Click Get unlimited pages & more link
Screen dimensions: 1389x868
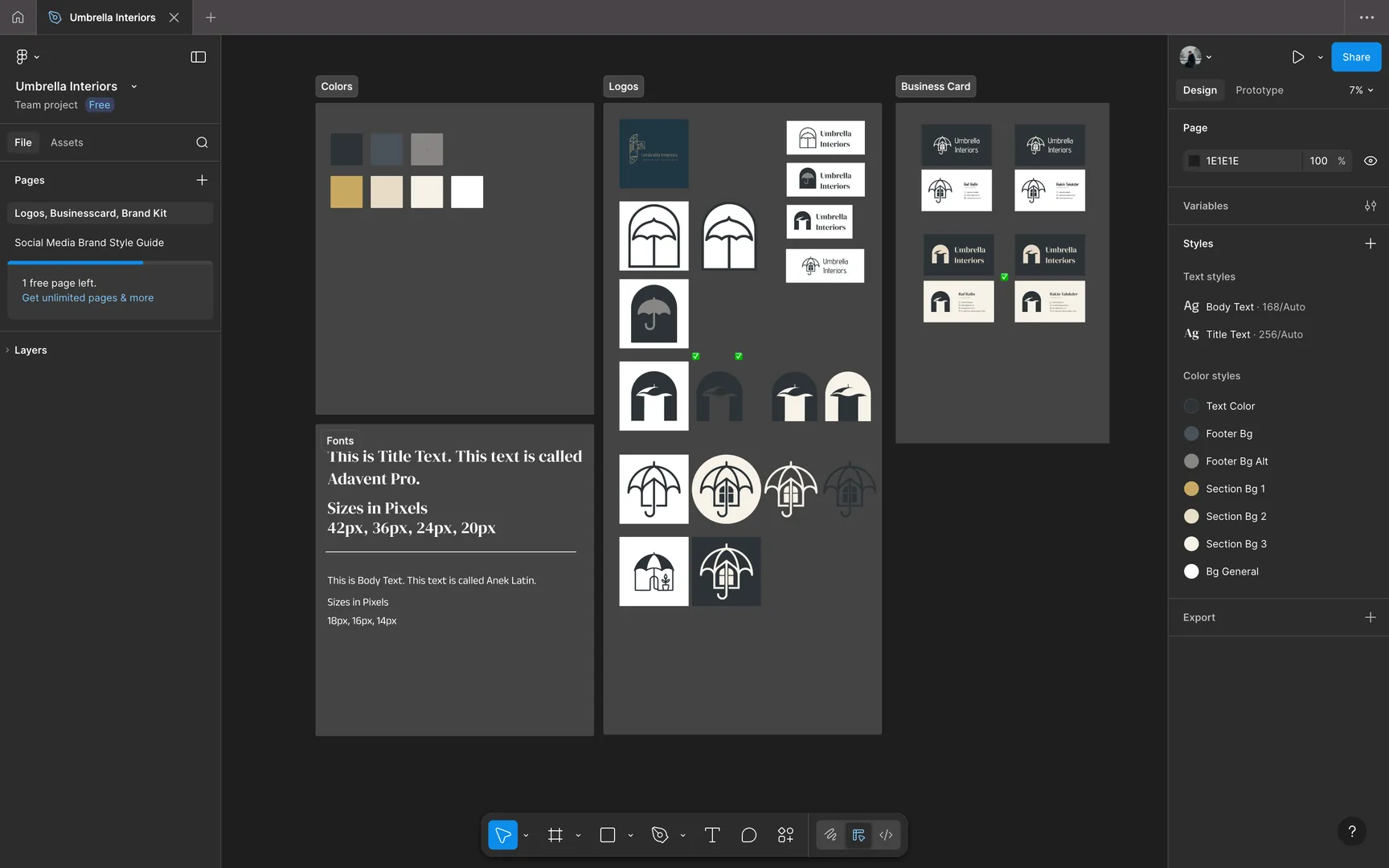click(x=88, y=298)
